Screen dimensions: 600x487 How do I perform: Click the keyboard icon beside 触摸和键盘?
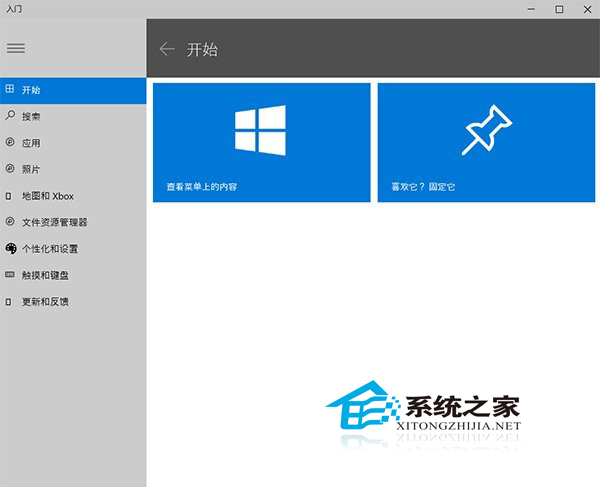[x=10, y=275]
